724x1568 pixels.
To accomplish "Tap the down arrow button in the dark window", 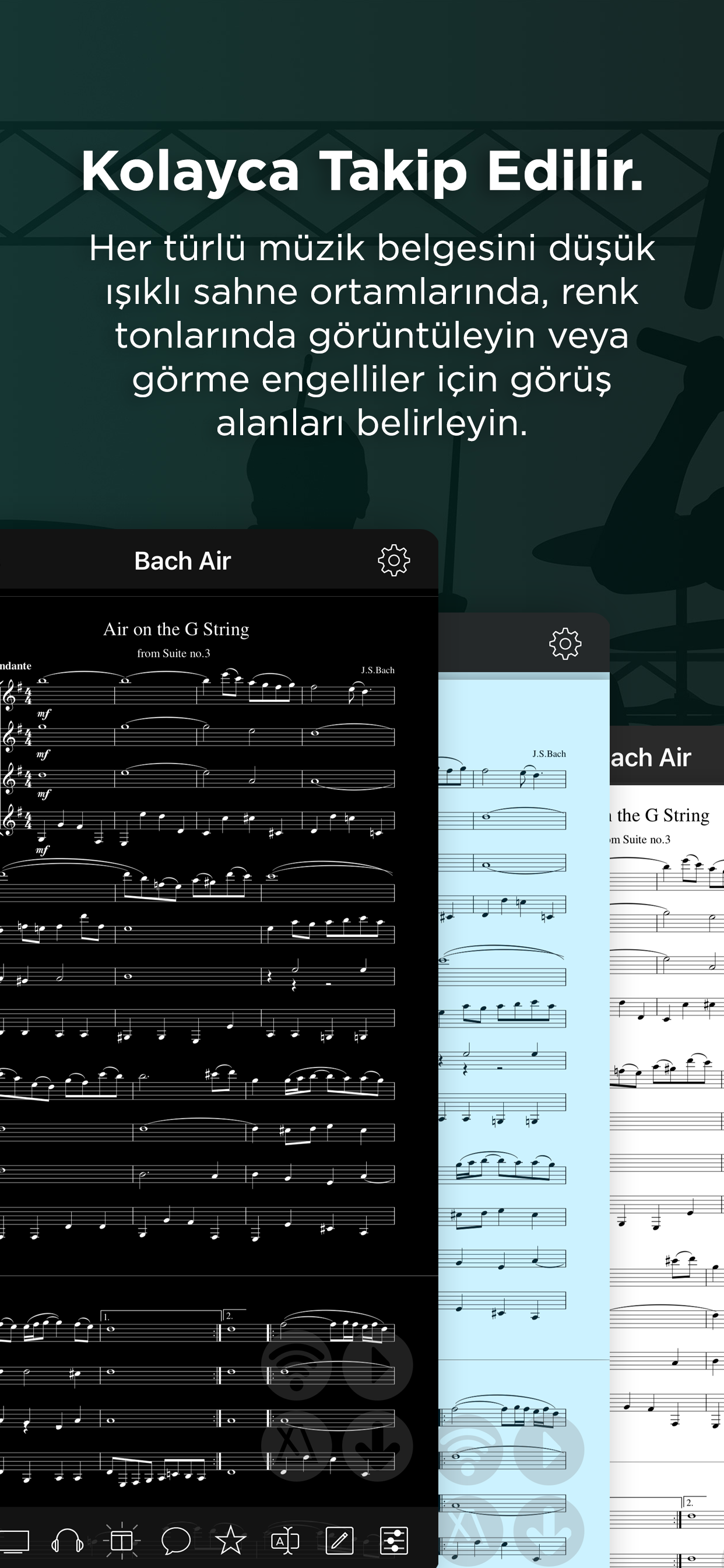I will coord(377,1445).
